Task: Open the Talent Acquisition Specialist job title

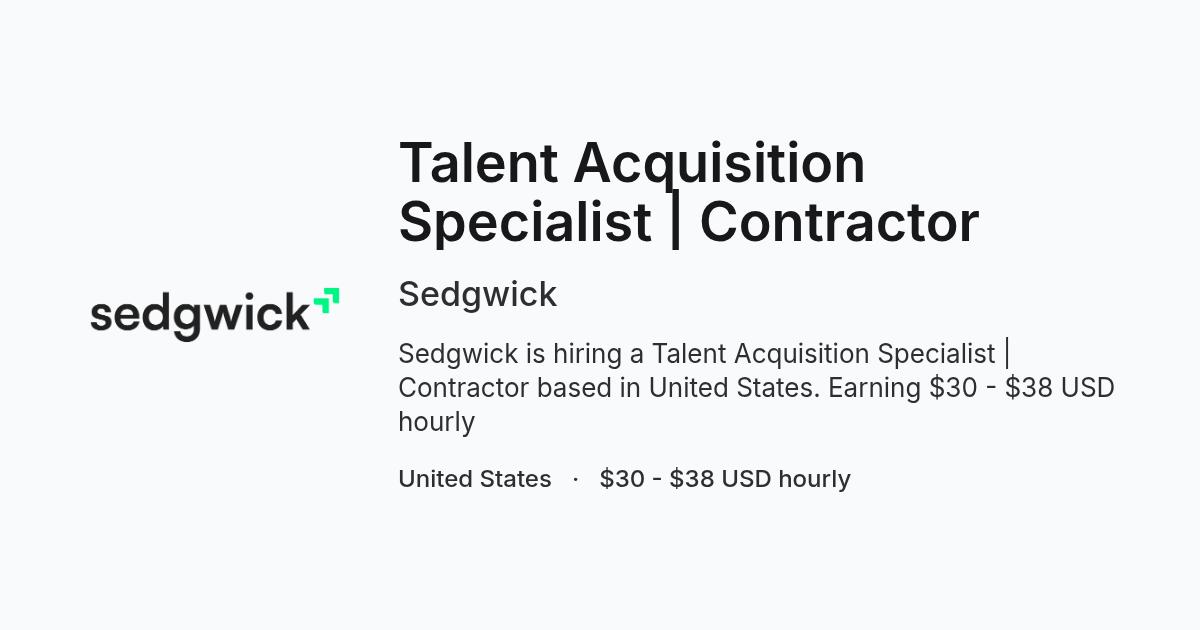Action: coord(689,191)
